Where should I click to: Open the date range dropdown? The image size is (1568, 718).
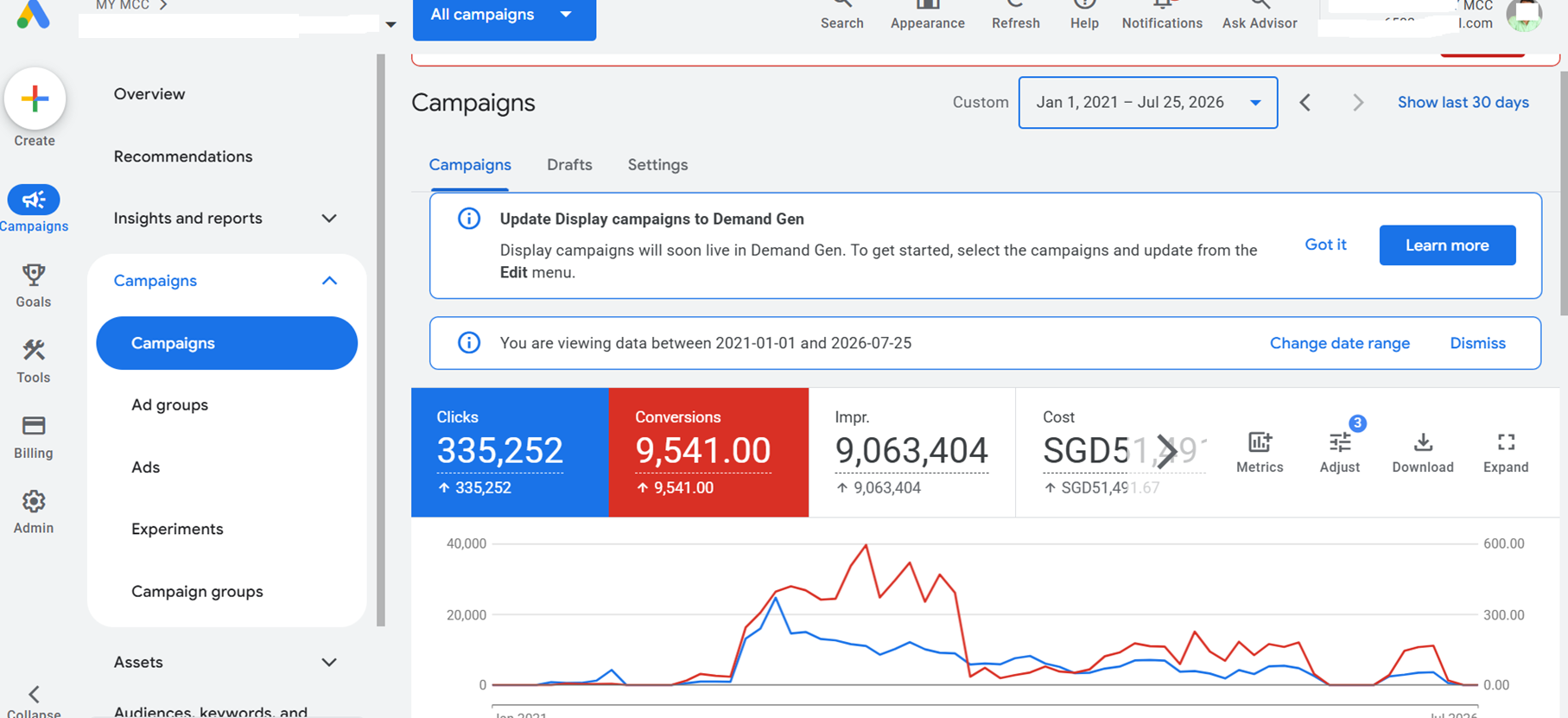[x=1148, y=103]
